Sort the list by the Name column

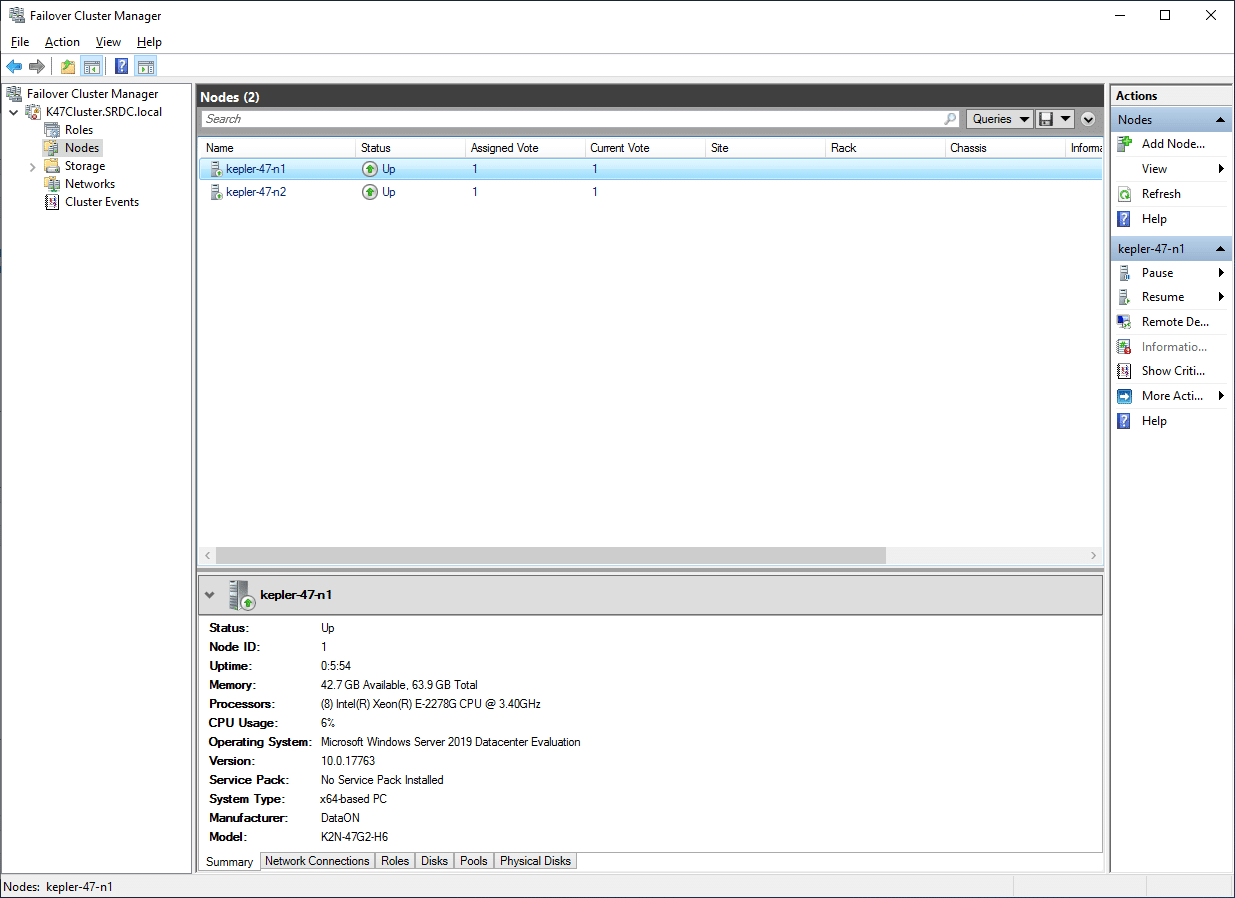click(278, 148)
